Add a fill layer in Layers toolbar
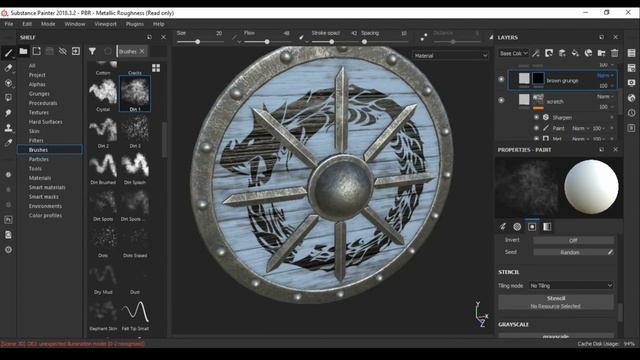Viewport: 640px width, 360px height. [575, 53]
